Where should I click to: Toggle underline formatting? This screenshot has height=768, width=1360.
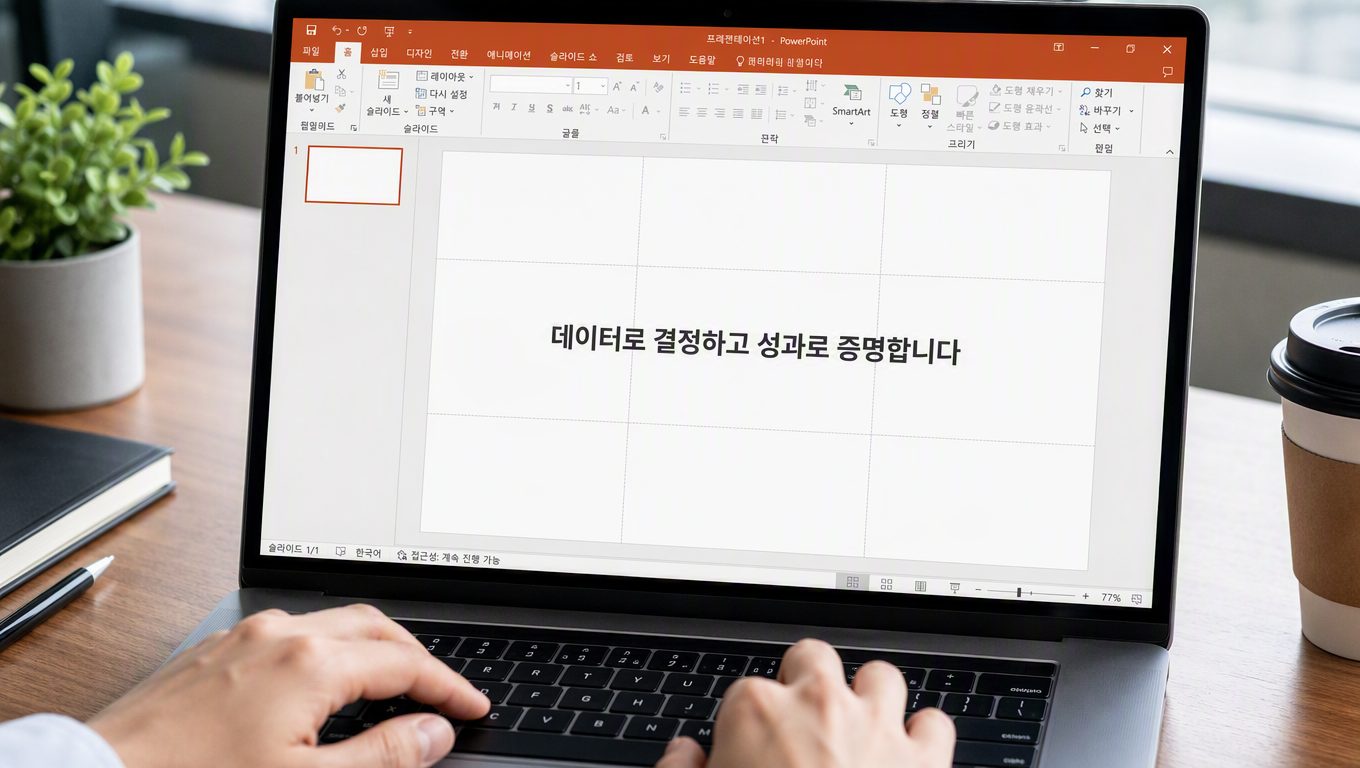pyautogui.click(x=532, y=108)
